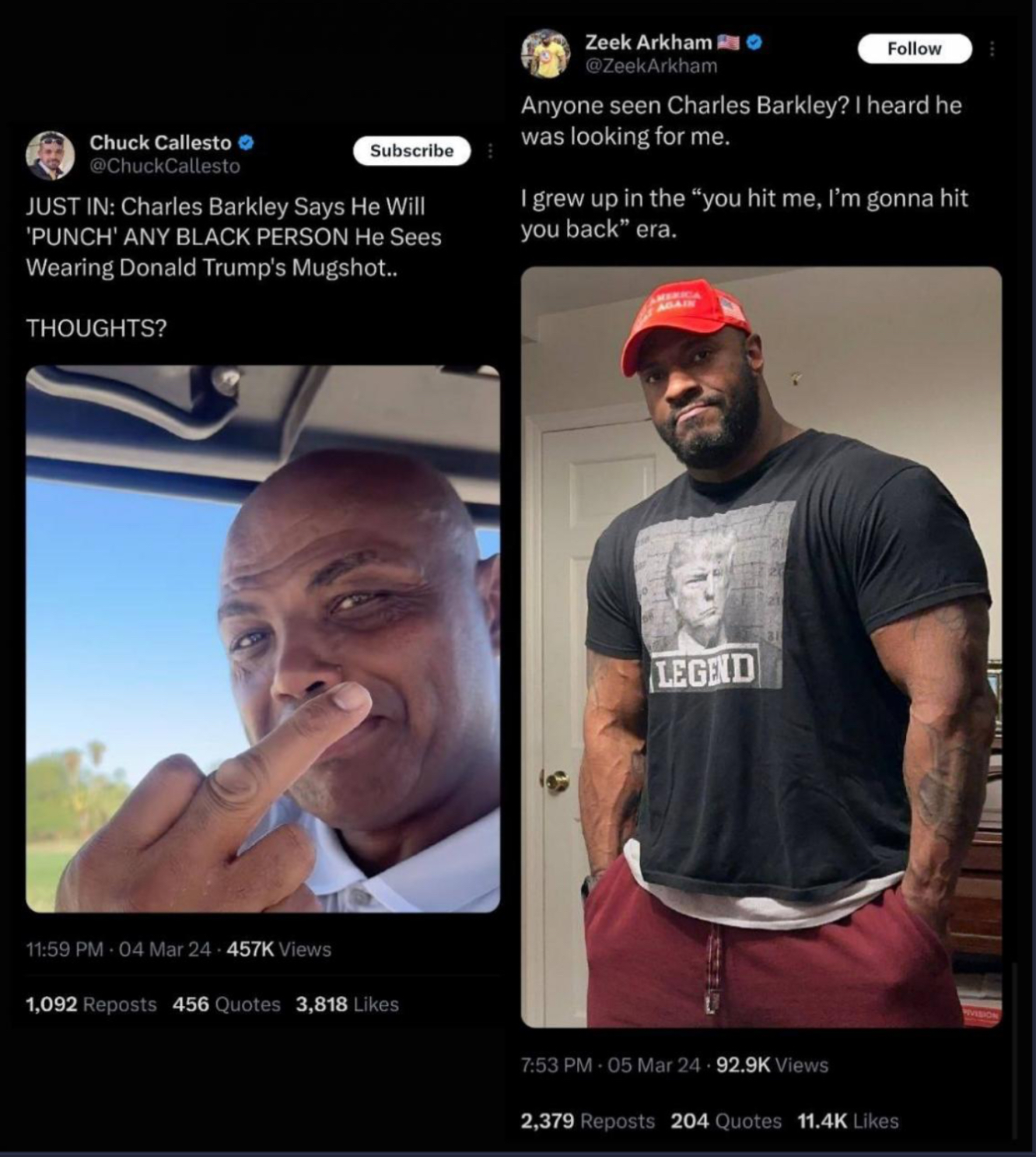Open the red cap photo in Zeek Arkham's post
Screen dimensions: 1036x1157
761,646
